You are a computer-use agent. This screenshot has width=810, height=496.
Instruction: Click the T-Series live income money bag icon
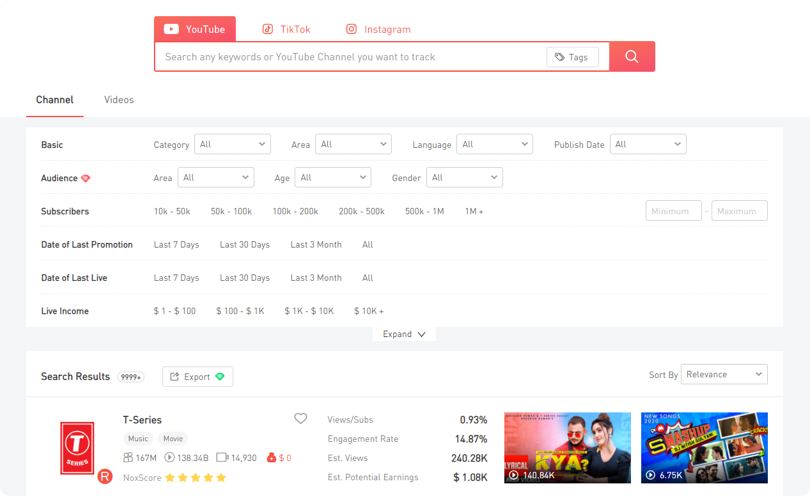pos(271,458)
